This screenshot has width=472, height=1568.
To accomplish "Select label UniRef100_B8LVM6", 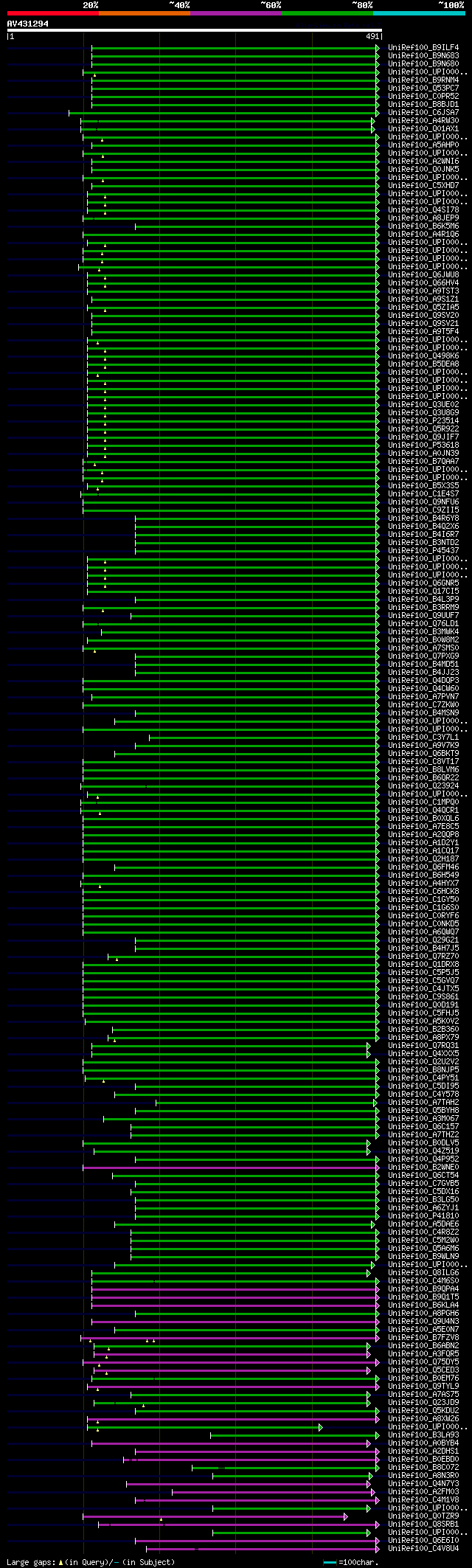I will (423, 770).
